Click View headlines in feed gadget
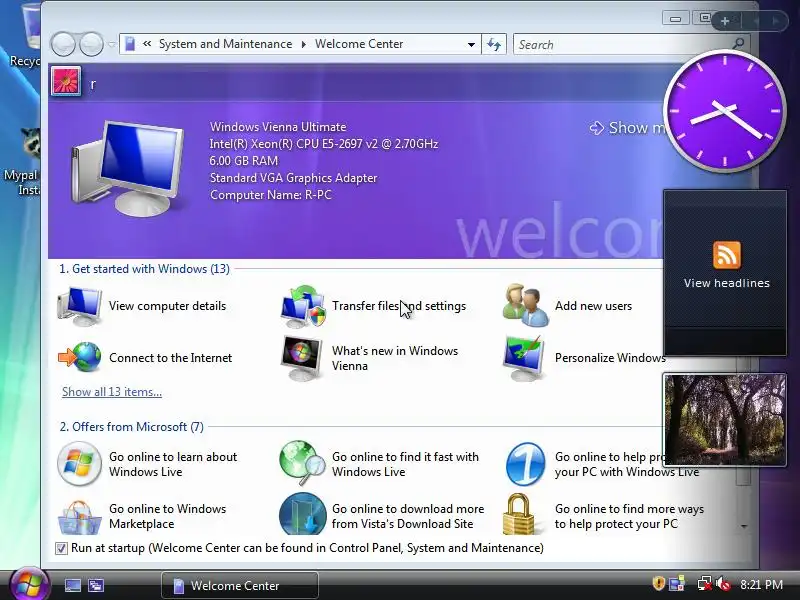The width and height of the screenshot is (800, 600). click(727, 283)
